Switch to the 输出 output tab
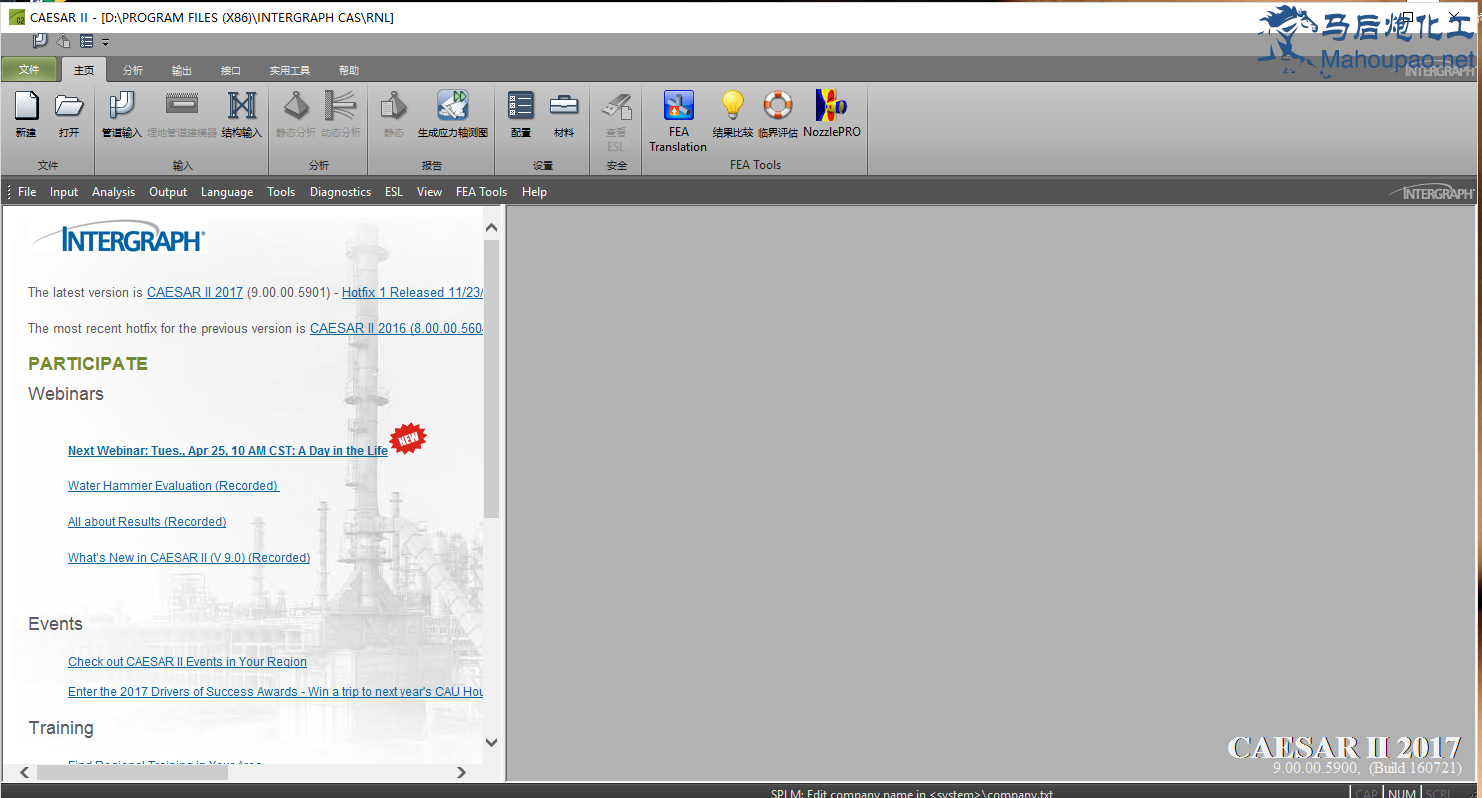This screenshot has height=798, width=1482. pos(182,70)
